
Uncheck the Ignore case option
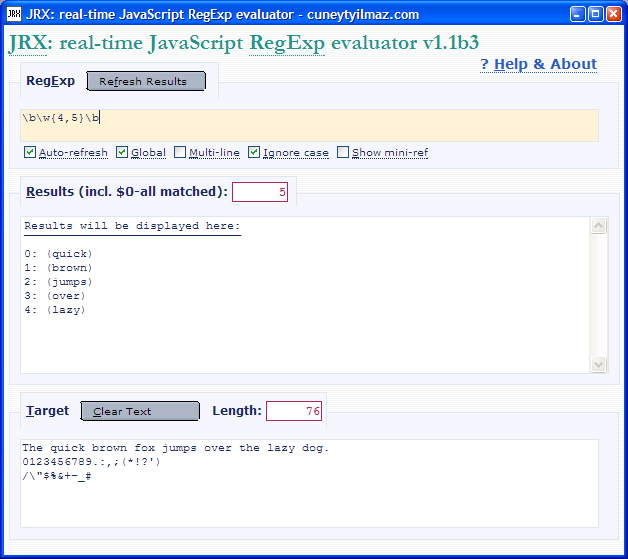pos(254,153)
